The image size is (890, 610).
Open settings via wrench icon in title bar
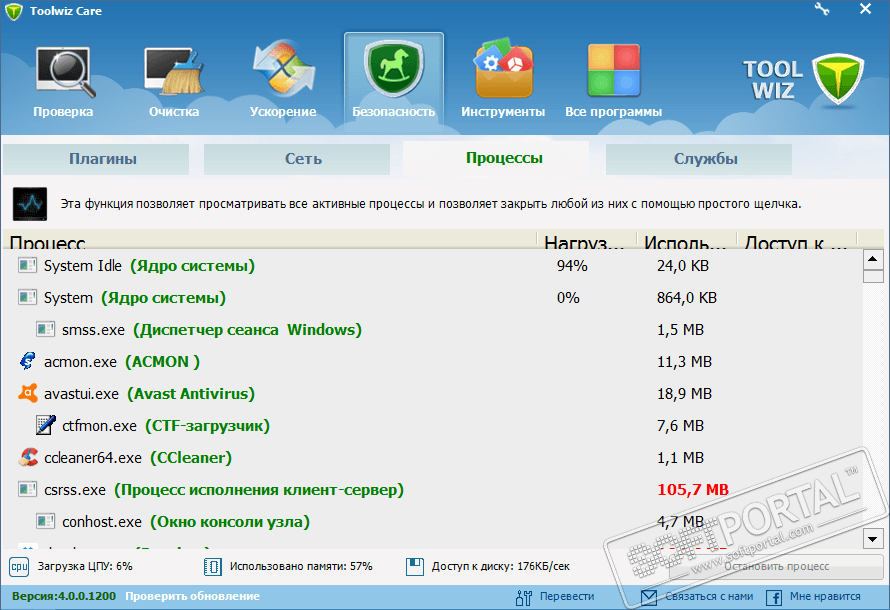(822, 9)
